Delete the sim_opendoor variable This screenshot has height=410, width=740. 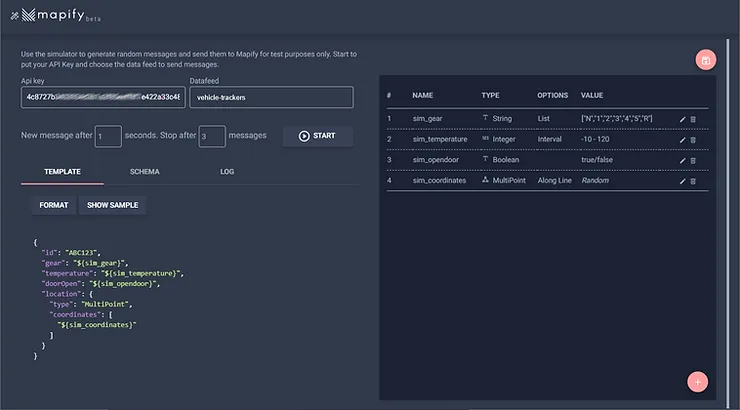[x=693, y=160]
